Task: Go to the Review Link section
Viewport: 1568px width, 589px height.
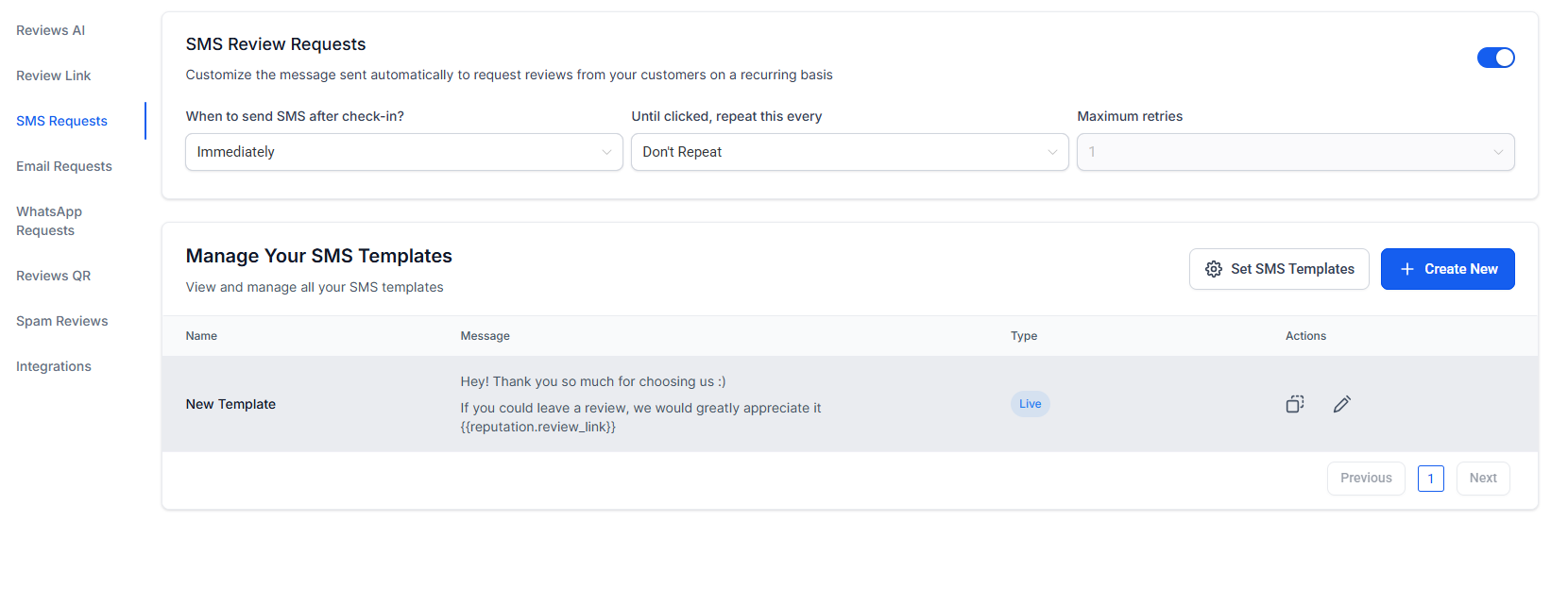Action: pyautogui.click(x=54, y=76)
